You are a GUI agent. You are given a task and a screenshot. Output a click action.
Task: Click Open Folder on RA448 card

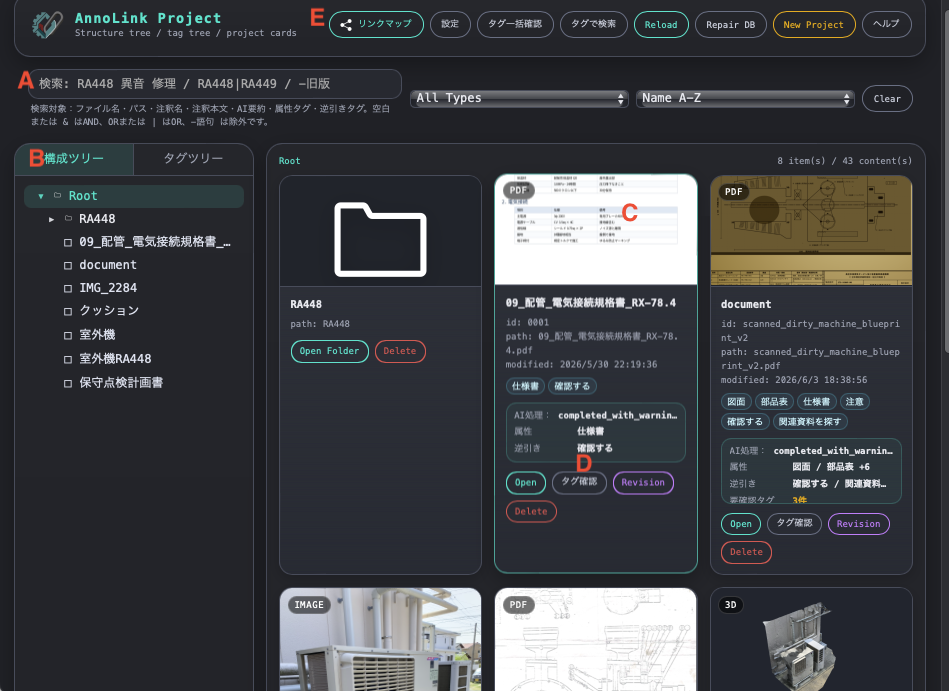click(x=329, y=351)
